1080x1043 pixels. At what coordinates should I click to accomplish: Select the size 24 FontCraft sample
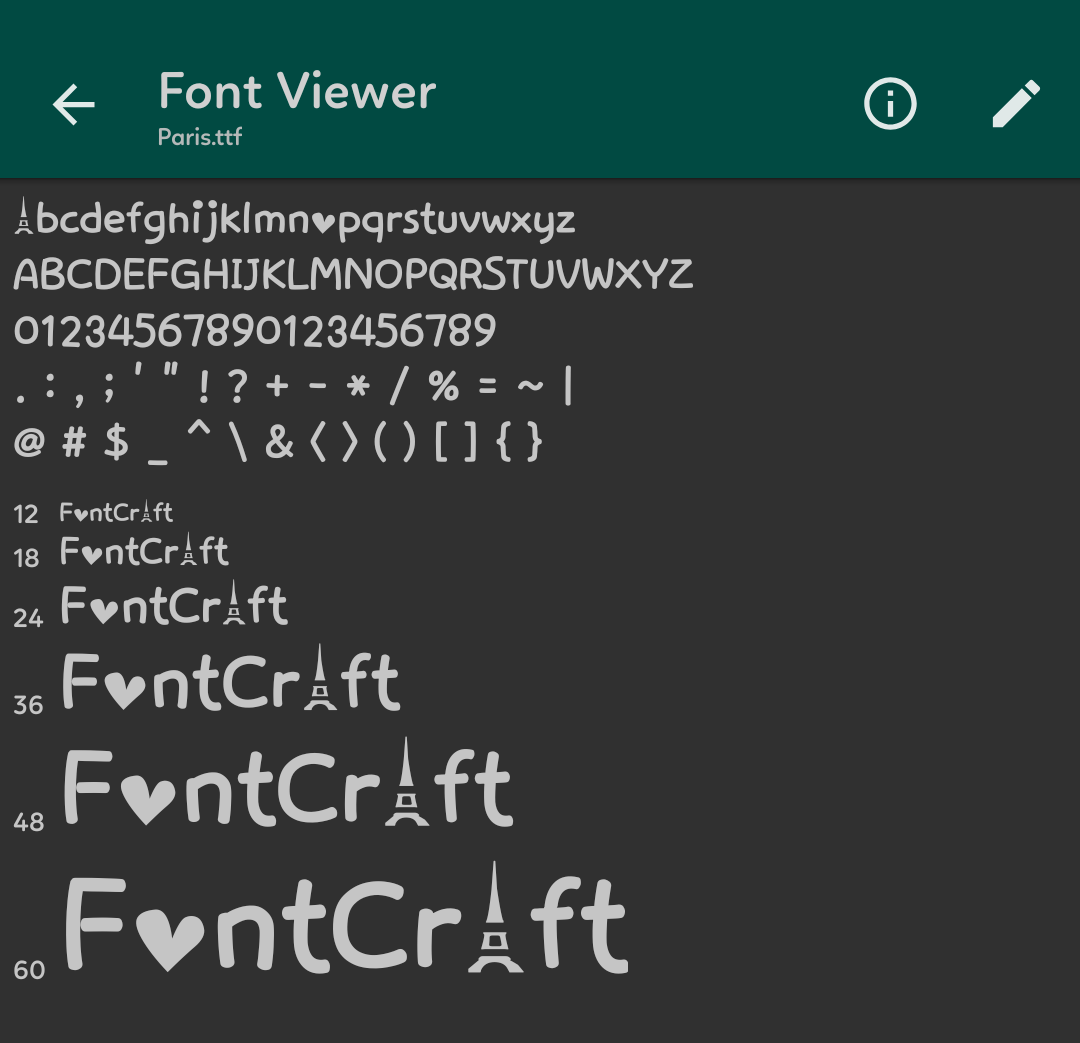(174, 603)
